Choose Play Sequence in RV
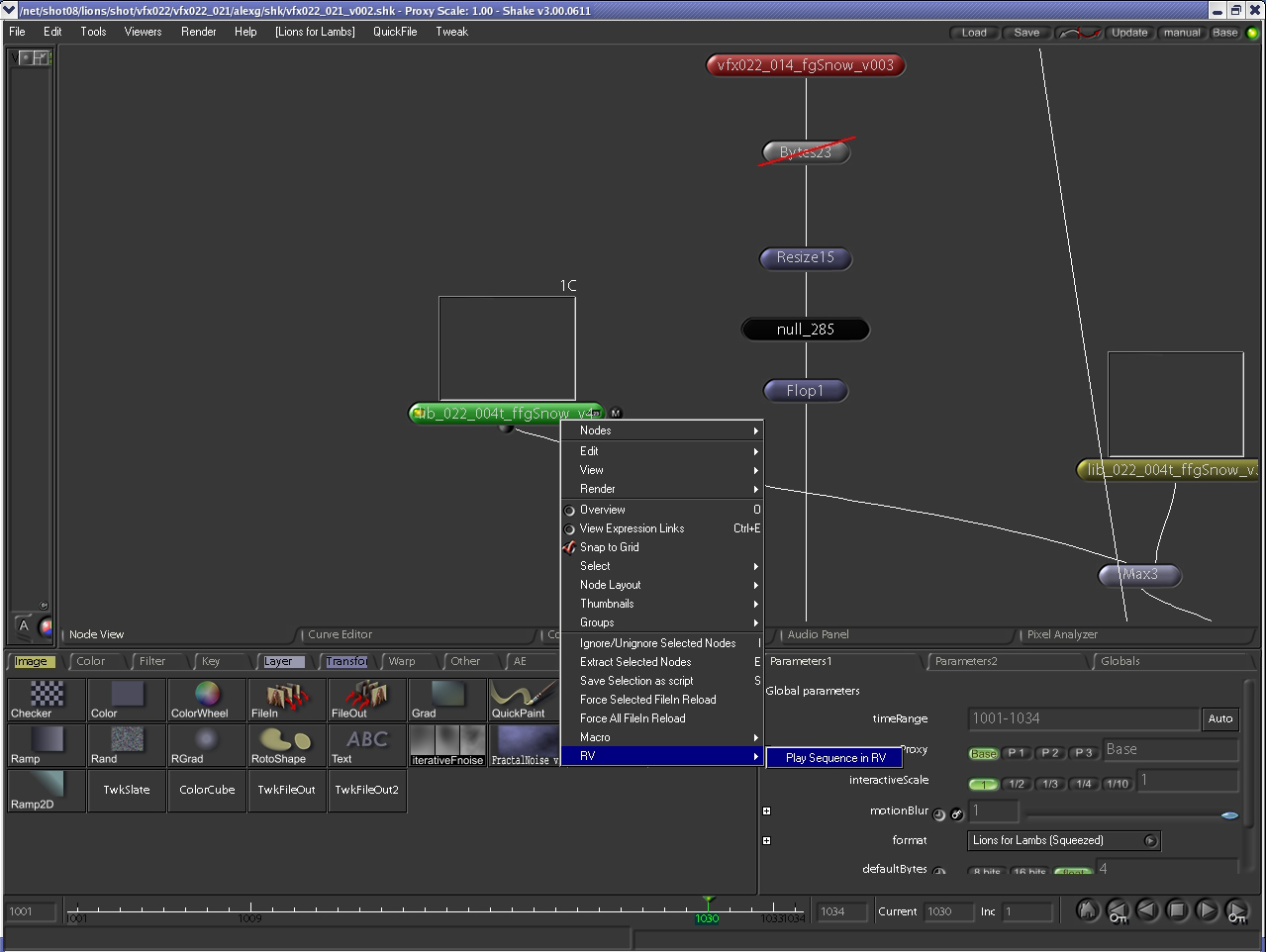Viewport: 1266px width, 952px height. pos(835,758)
